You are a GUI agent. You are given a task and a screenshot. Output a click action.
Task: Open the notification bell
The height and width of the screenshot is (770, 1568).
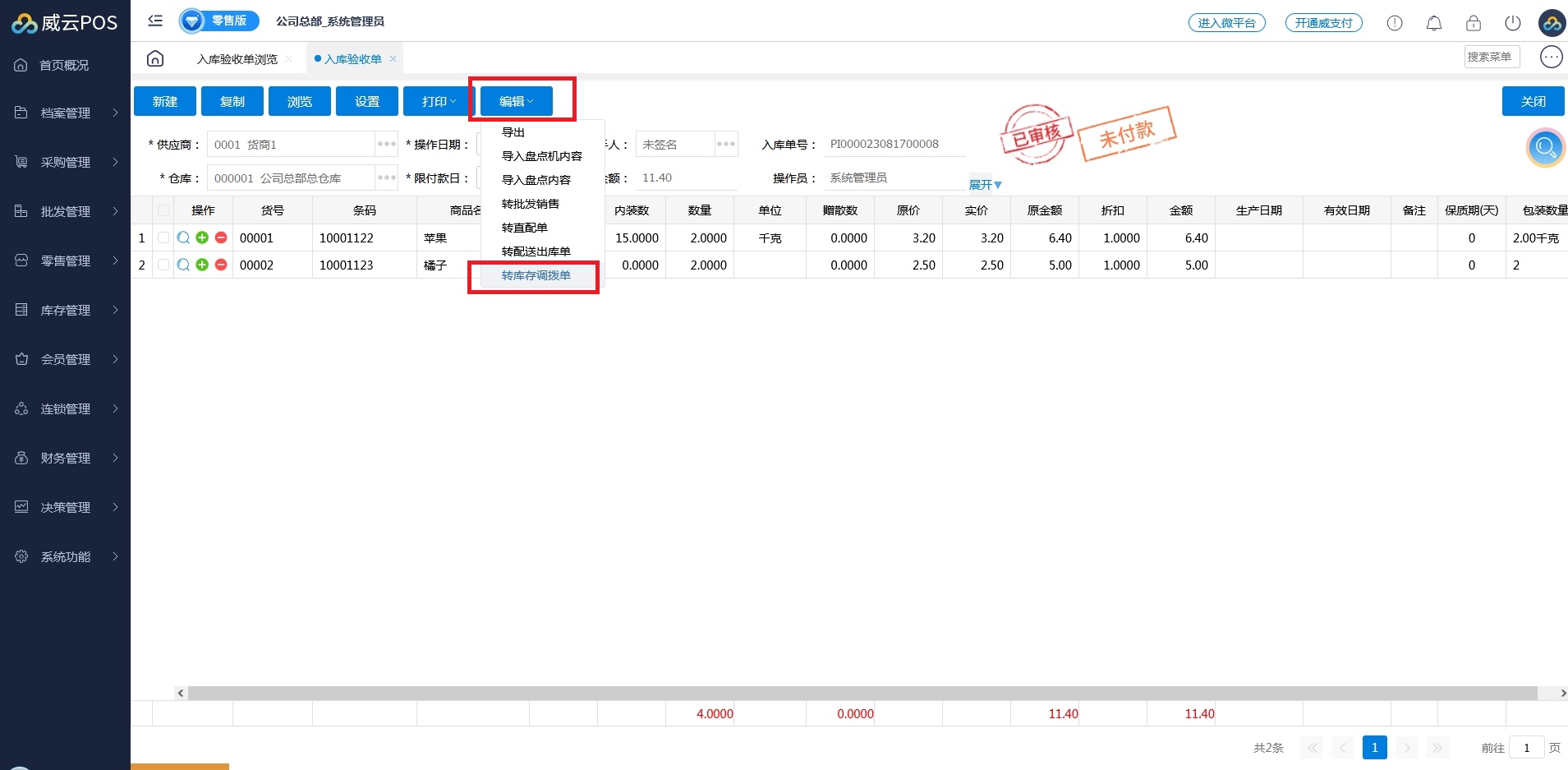point(1434,23)
